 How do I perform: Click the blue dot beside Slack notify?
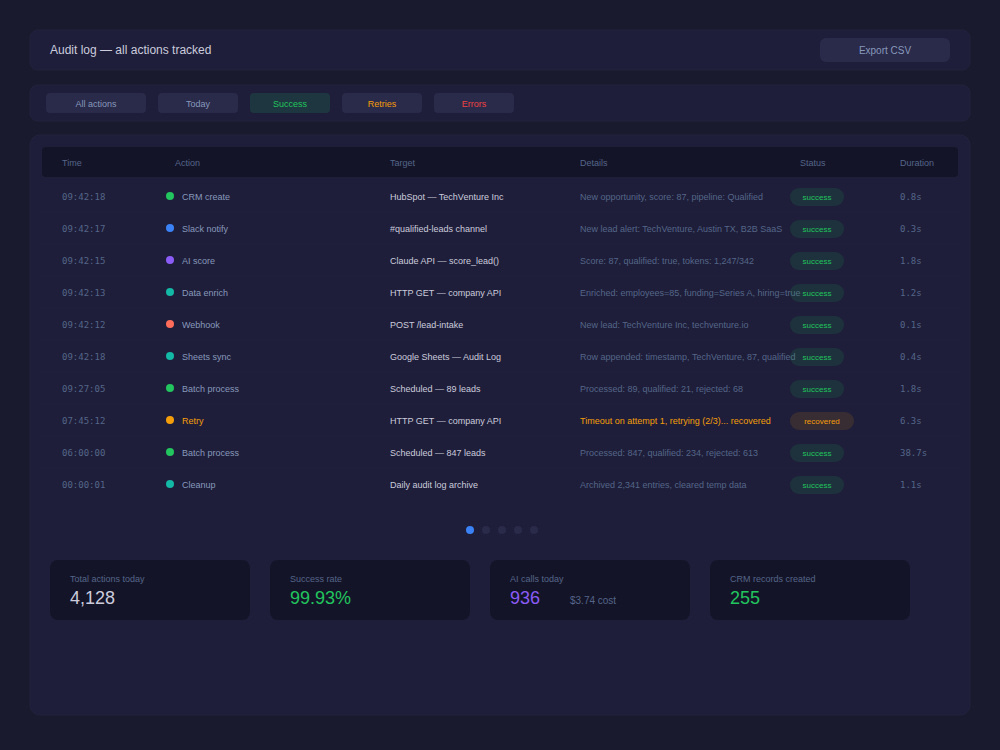tap(170, 228)
